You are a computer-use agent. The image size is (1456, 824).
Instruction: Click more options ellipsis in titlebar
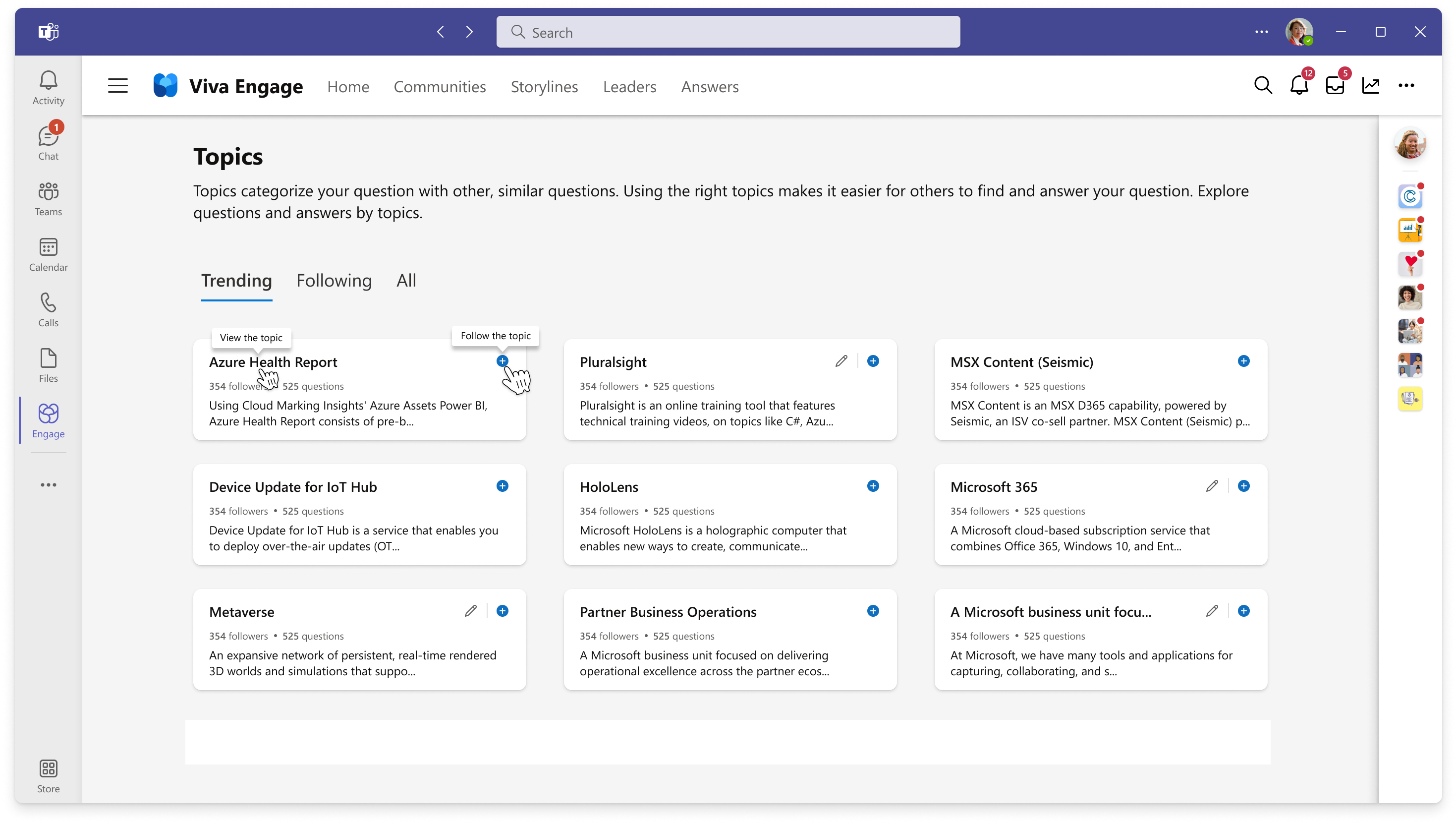point(1261,32)
